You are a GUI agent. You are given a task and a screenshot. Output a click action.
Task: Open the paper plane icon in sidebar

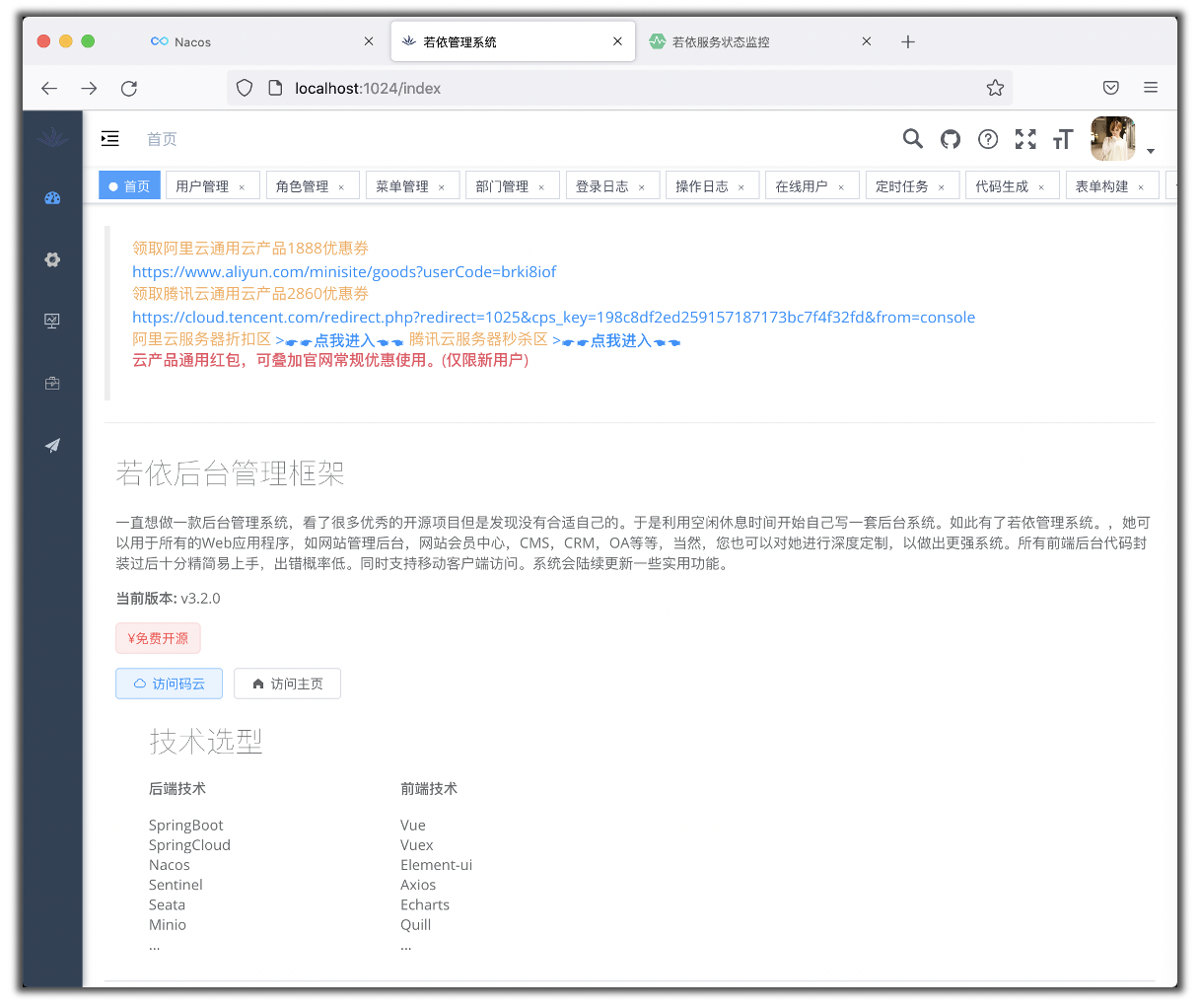[x=52, y=445]
